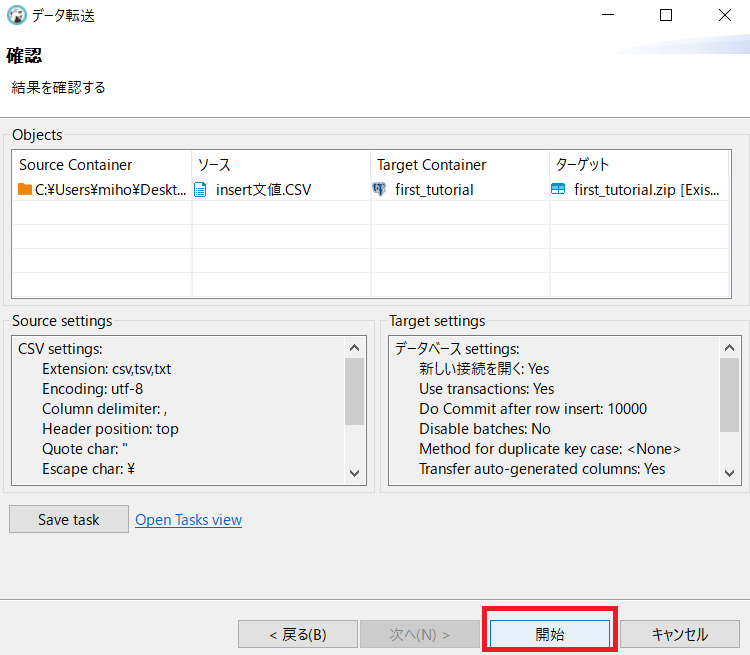Click the Disable batches: No line

pyautogui.click(x=485, y=429)
